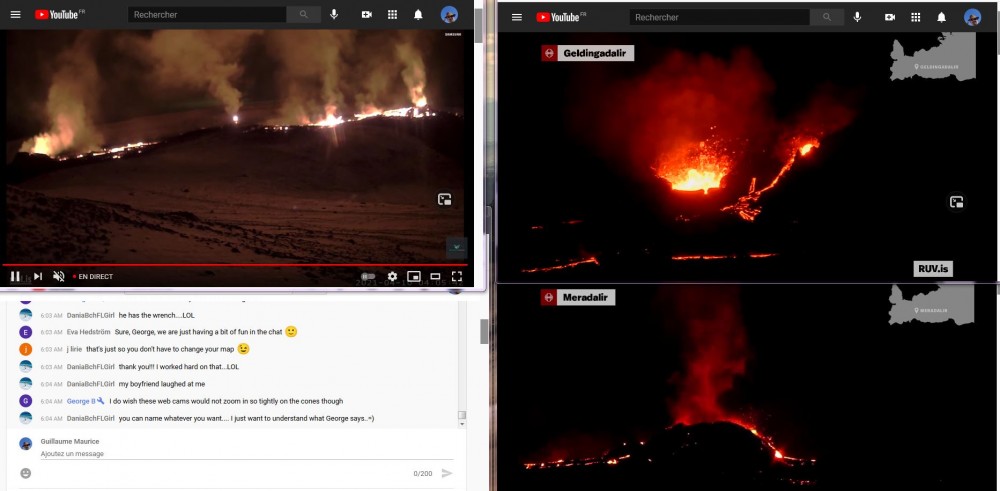The width and height of the screenshot is (1000, 491).
Task: Open emoji picker in chat input
Action: (26, 473)
